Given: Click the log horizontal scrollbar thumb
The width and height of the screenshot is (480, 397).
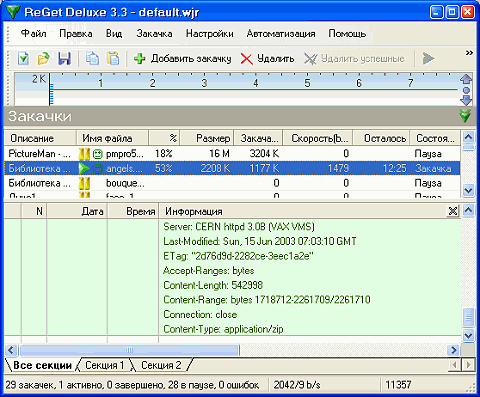Looking at the screenshot, I should (129, 350).
